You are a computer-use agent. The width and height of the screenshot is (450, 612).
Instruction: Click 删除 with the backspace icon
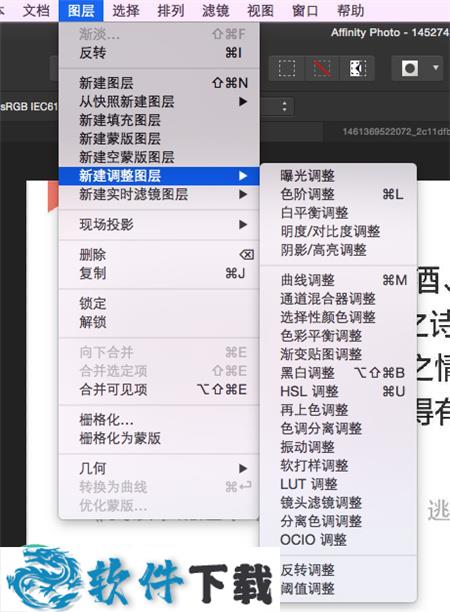tap(159, 255)
